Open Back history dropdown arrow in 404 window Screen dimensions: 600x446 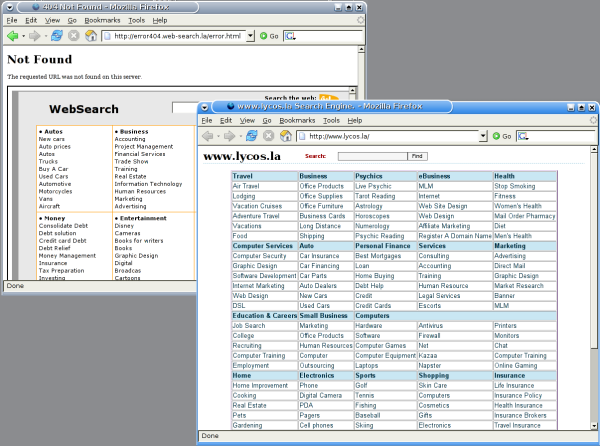point(23,36)
